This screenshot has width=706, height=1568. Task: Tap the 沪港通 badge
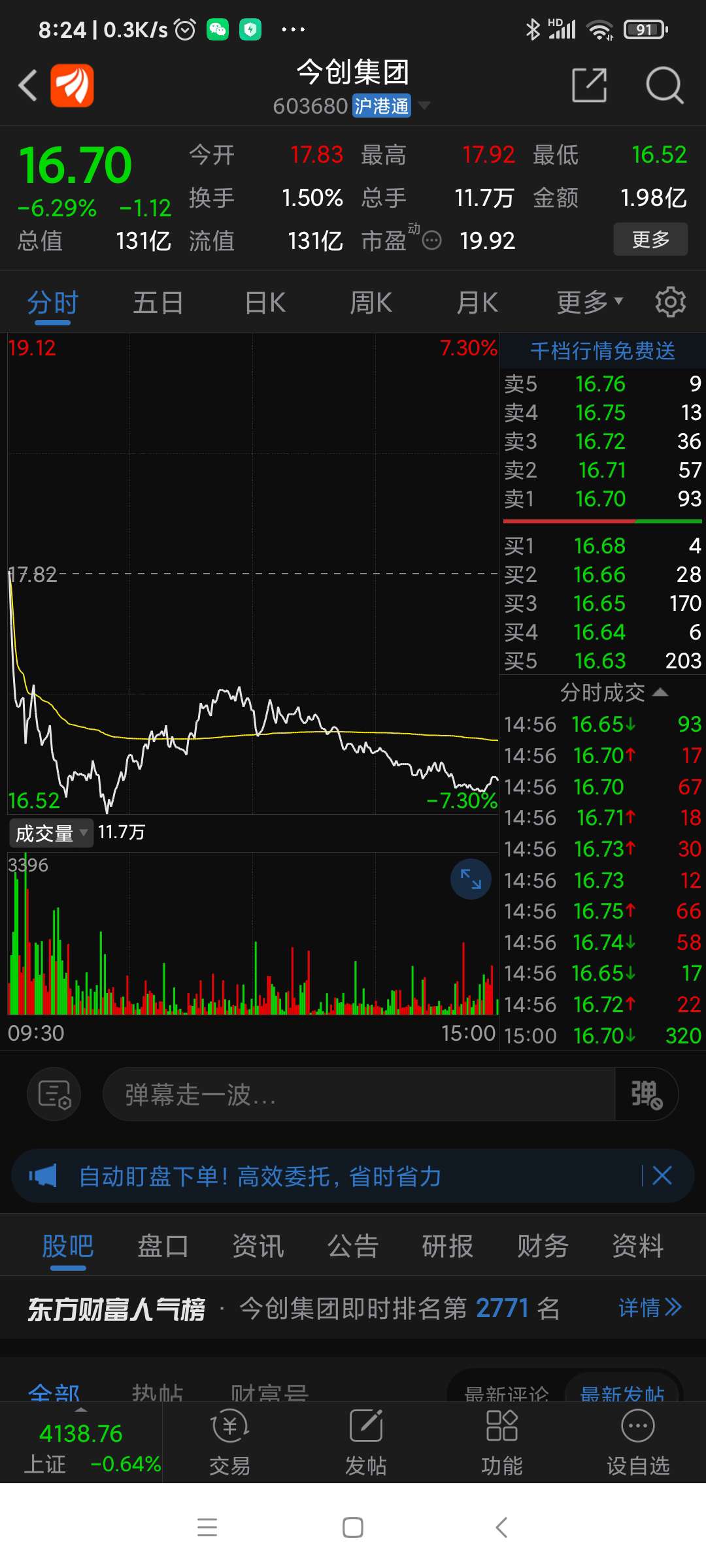coord(382,105)
